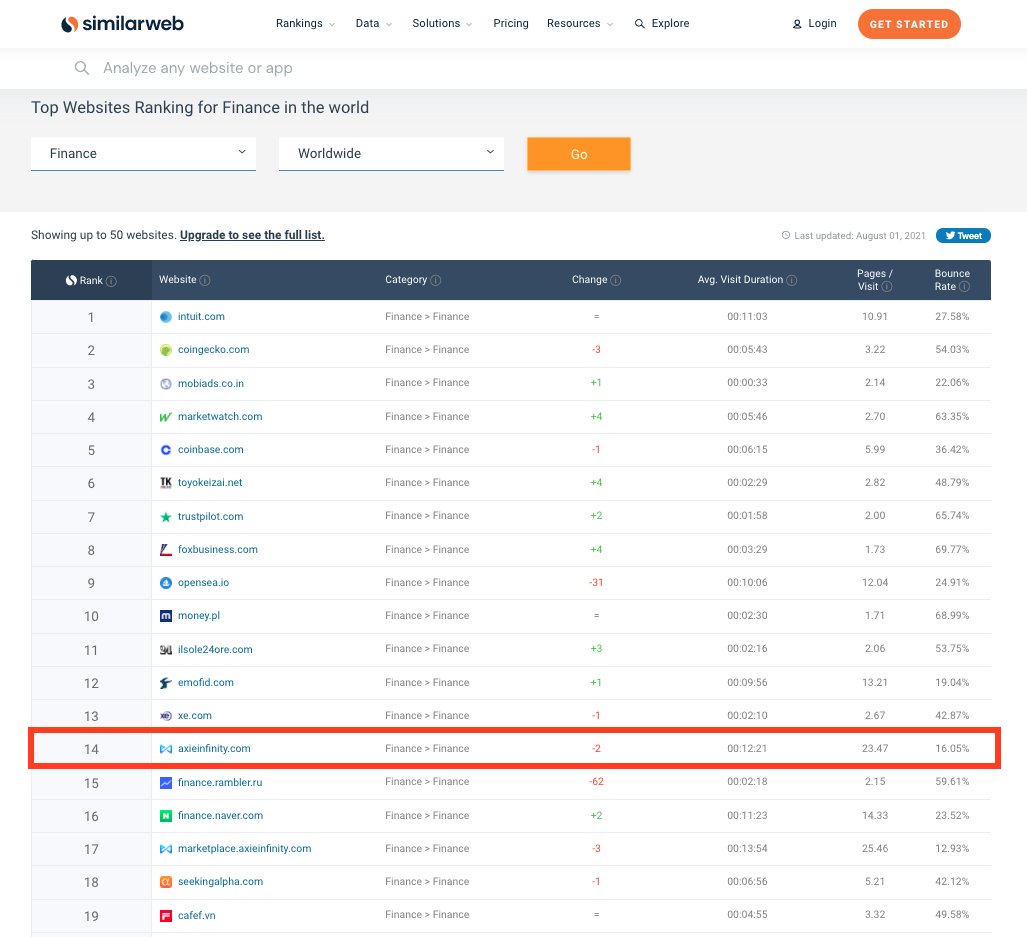The height and width of the screenshot is (937, 1027).
Task: Click Upgrade to see the full list
Action: coord(252,235)
